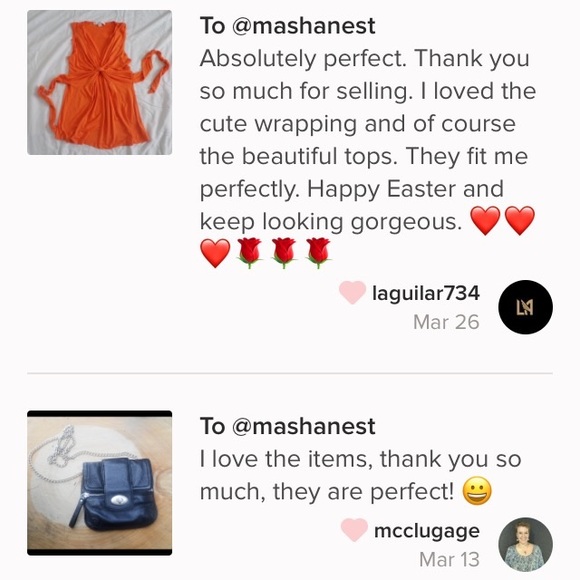580x580 pixels.
Task: Click the last rose emoji
Action: click(318, 253)
